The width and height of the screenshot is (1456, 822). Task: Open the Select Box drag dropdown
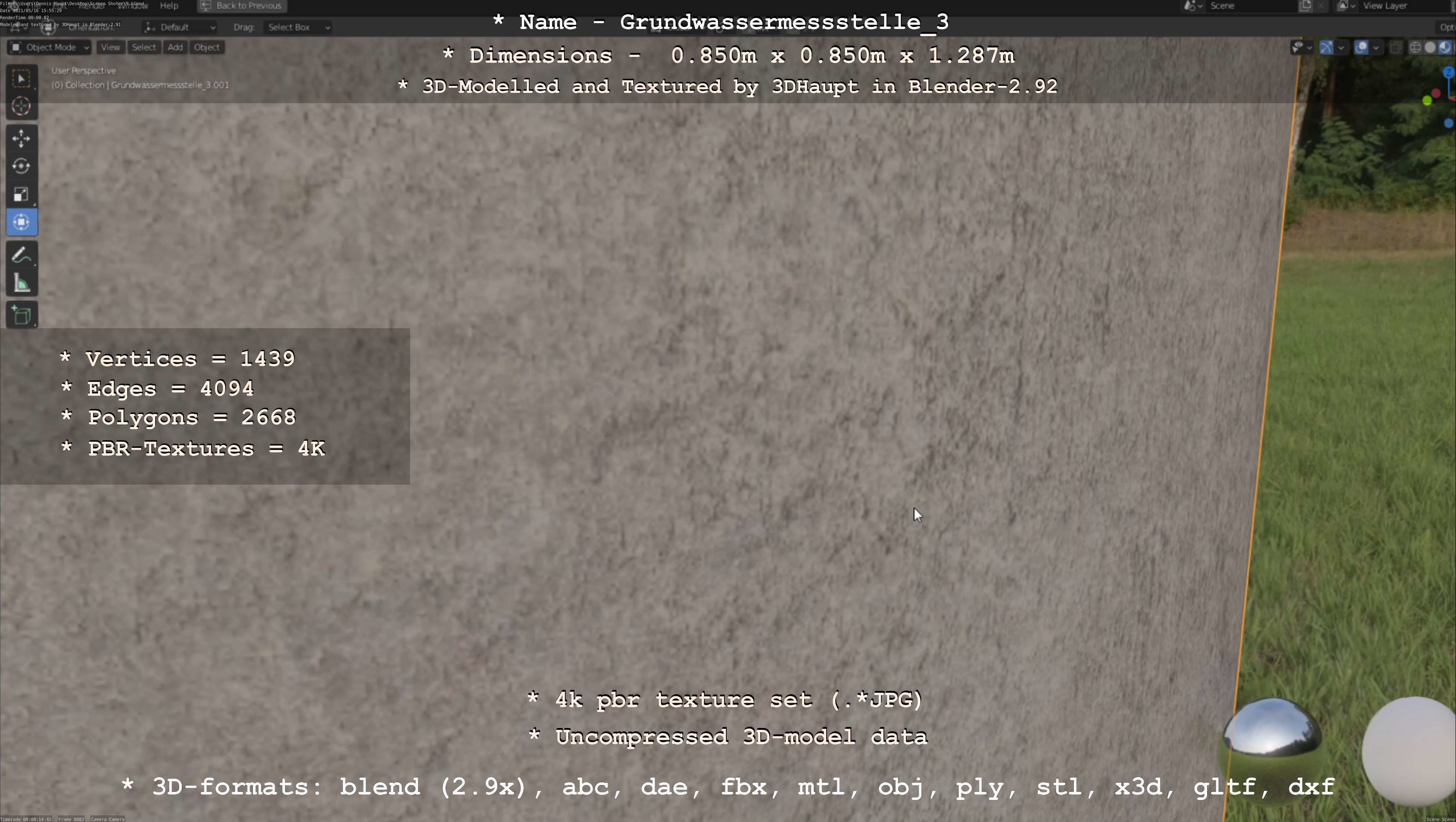[x=297, y=27]
